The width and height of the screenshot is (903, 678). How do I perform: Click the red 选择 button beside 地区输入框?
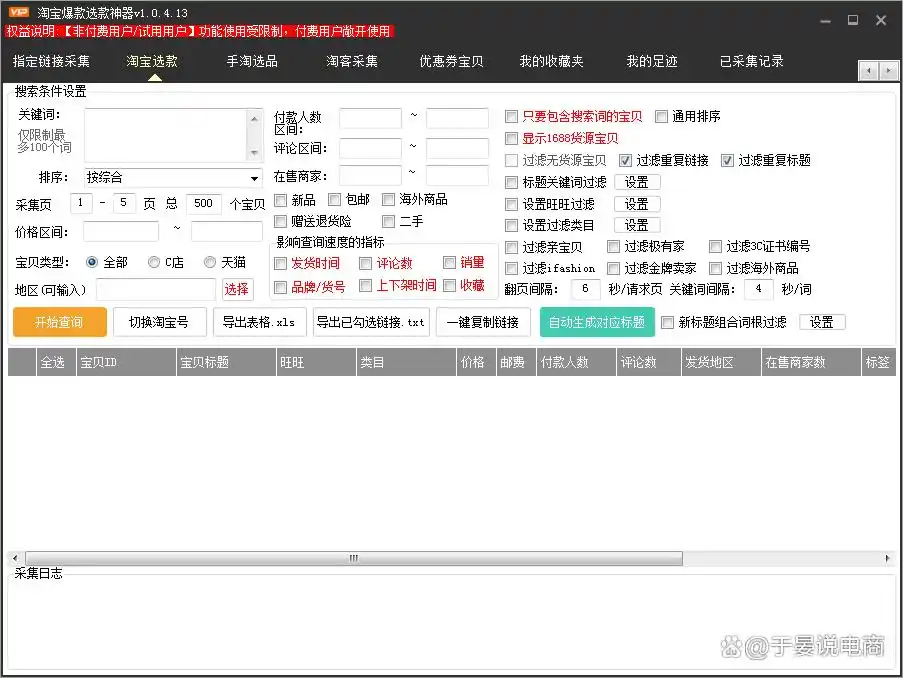237,289
